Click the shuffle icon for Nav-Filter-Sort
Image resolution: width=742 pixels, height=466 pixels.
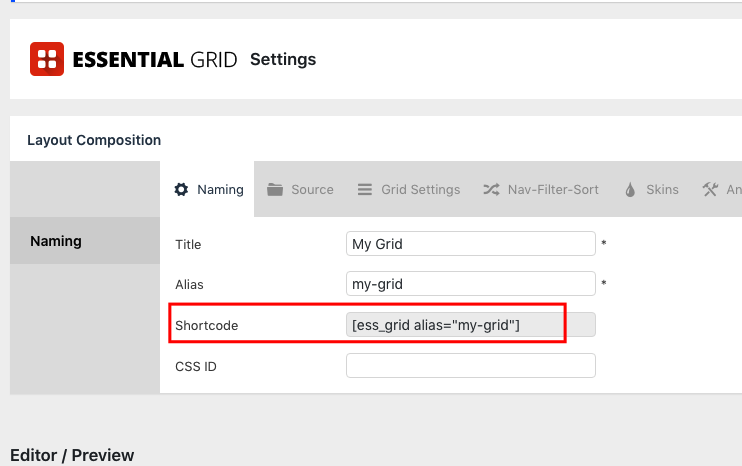(491, 189)
